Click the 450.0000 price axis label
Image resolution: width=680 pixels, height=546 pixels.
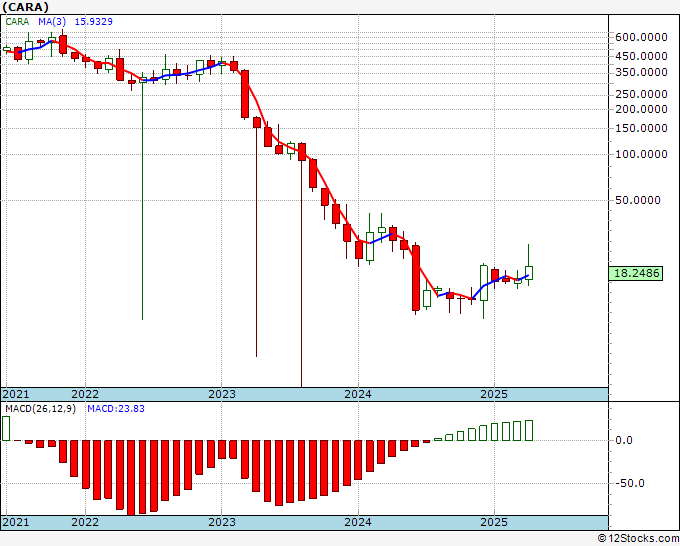(x=641, y=56)
